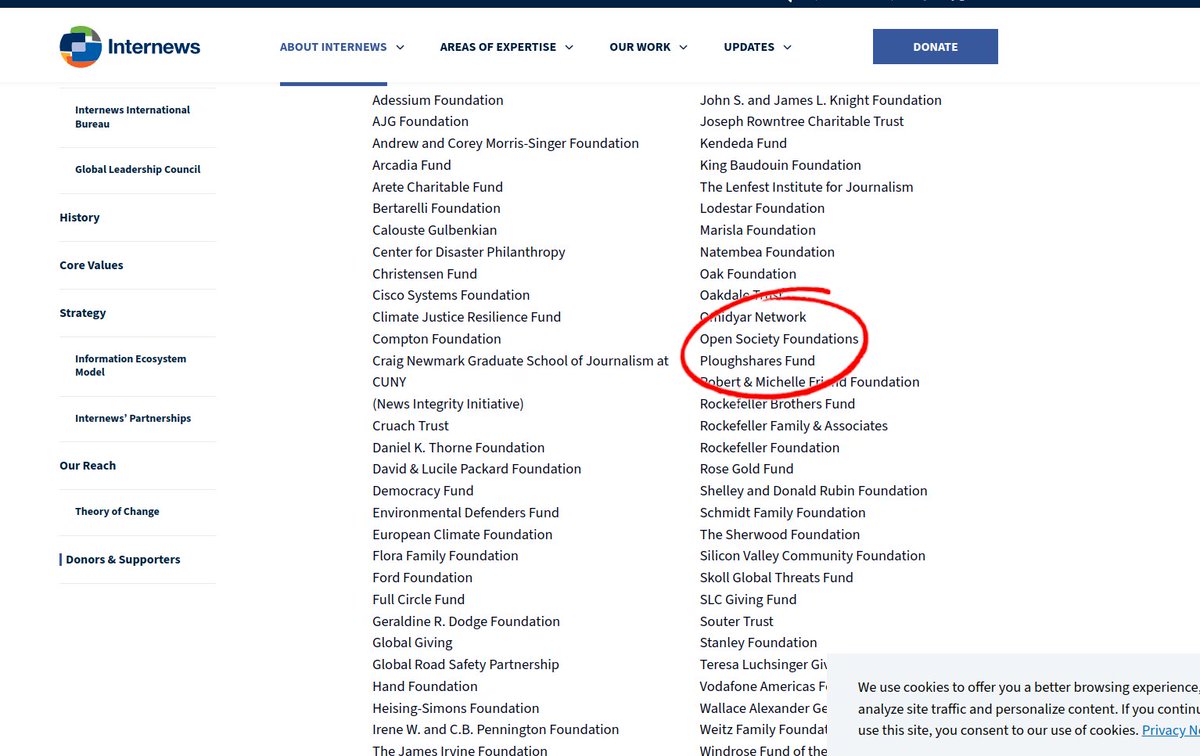The height and width of the screenshot is (756, 1200).
Task: Click Skoll Global Threats Fund entry
Action: tap(777, 578)
